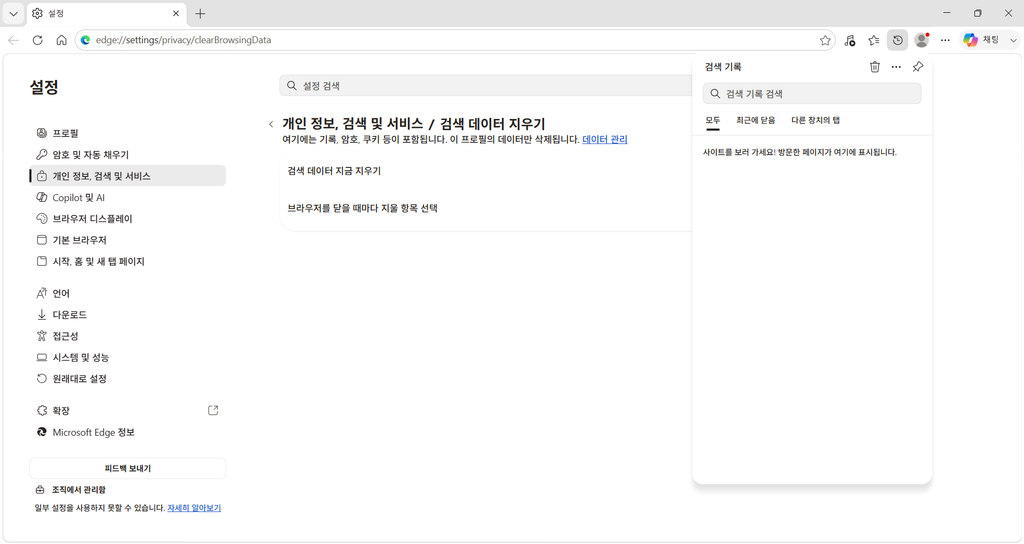Open Microsoft Edge 정보 page
The width and height of the screenshot is (1024, 544).
pyautogui.click(x=128, y=432)
